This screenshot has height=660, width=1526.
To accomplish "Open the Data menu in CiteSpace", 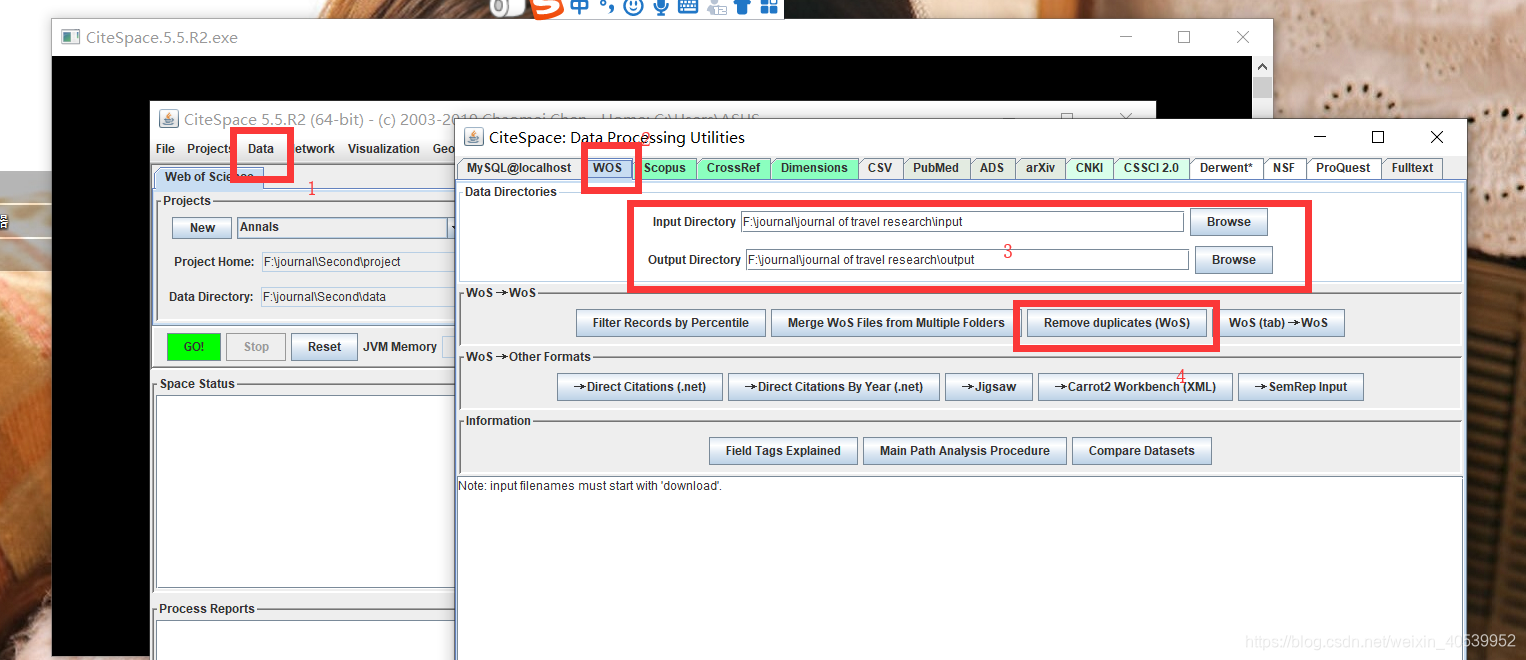I will point(261,149).
